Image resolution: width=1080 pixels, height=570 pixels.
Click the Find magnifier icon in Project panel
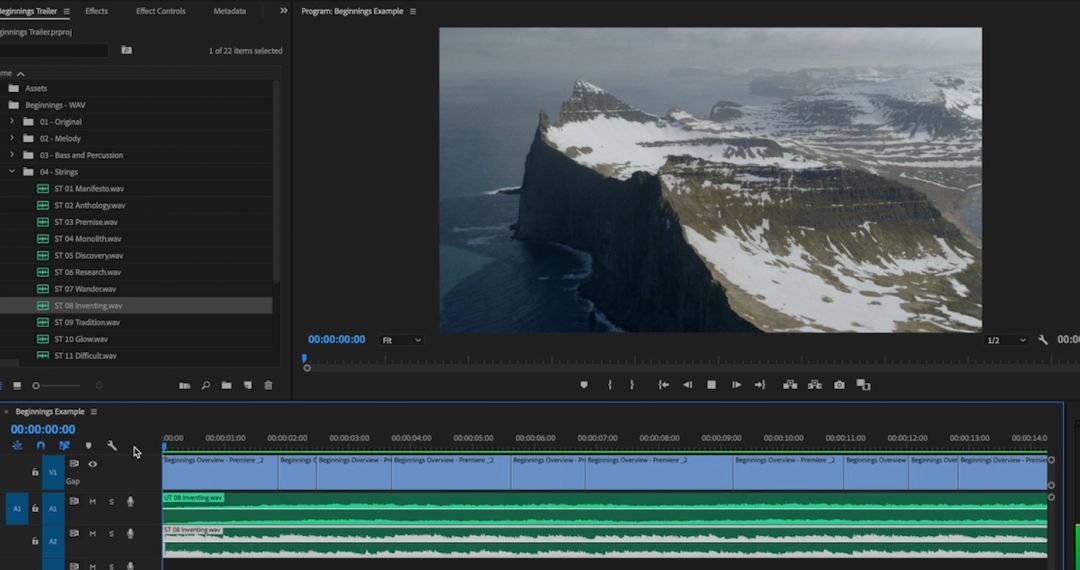pyautogui.click(x=205, y=385)
